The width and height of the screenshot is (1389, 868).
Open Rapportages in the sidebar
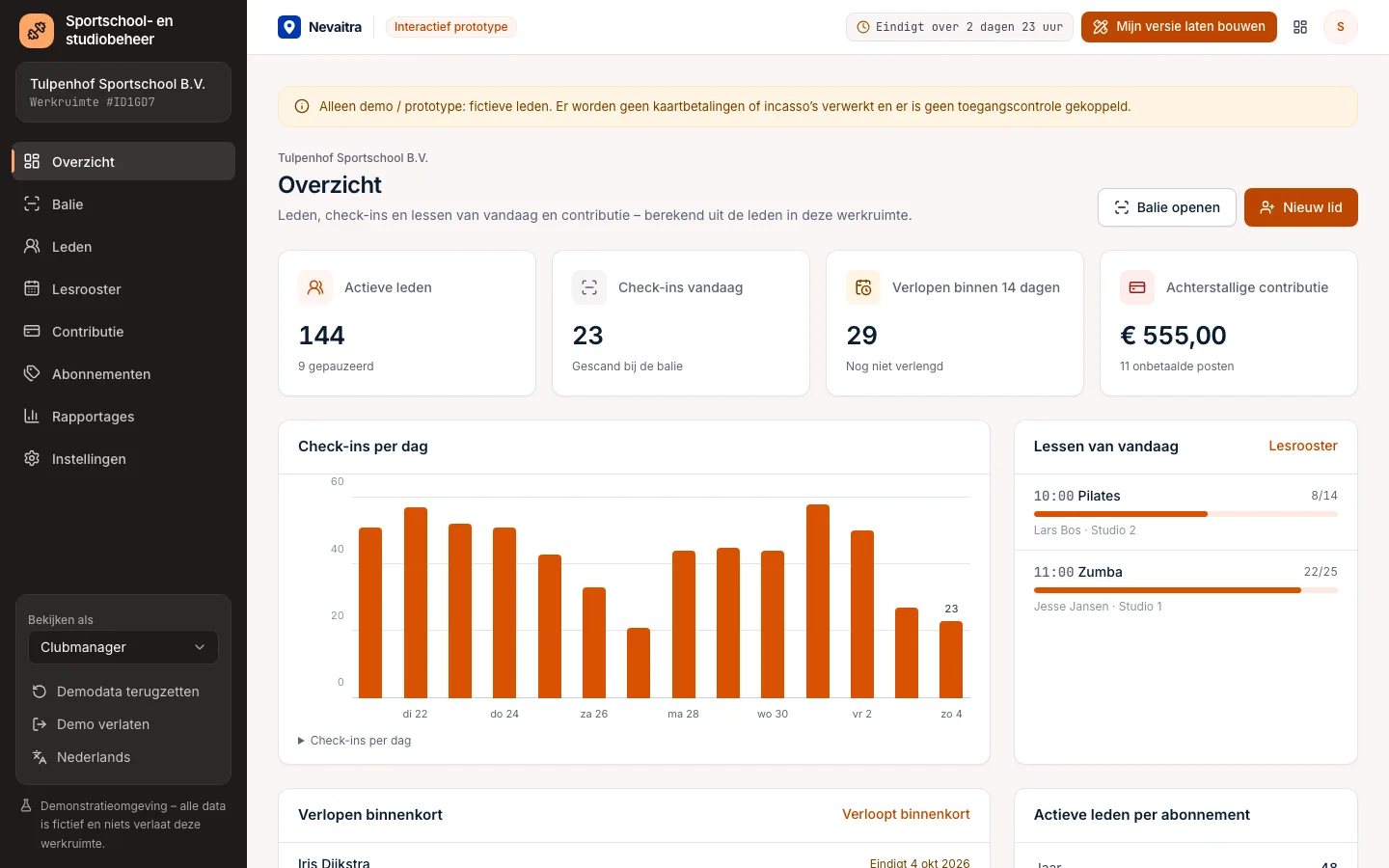click(123, 416)
